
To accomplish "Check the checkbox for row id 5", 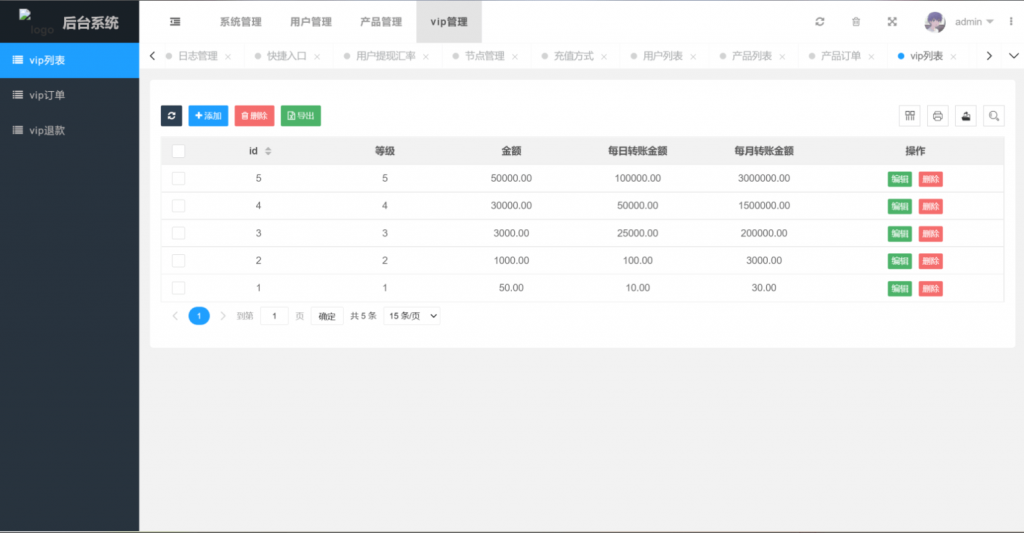I will pos(178,178).
